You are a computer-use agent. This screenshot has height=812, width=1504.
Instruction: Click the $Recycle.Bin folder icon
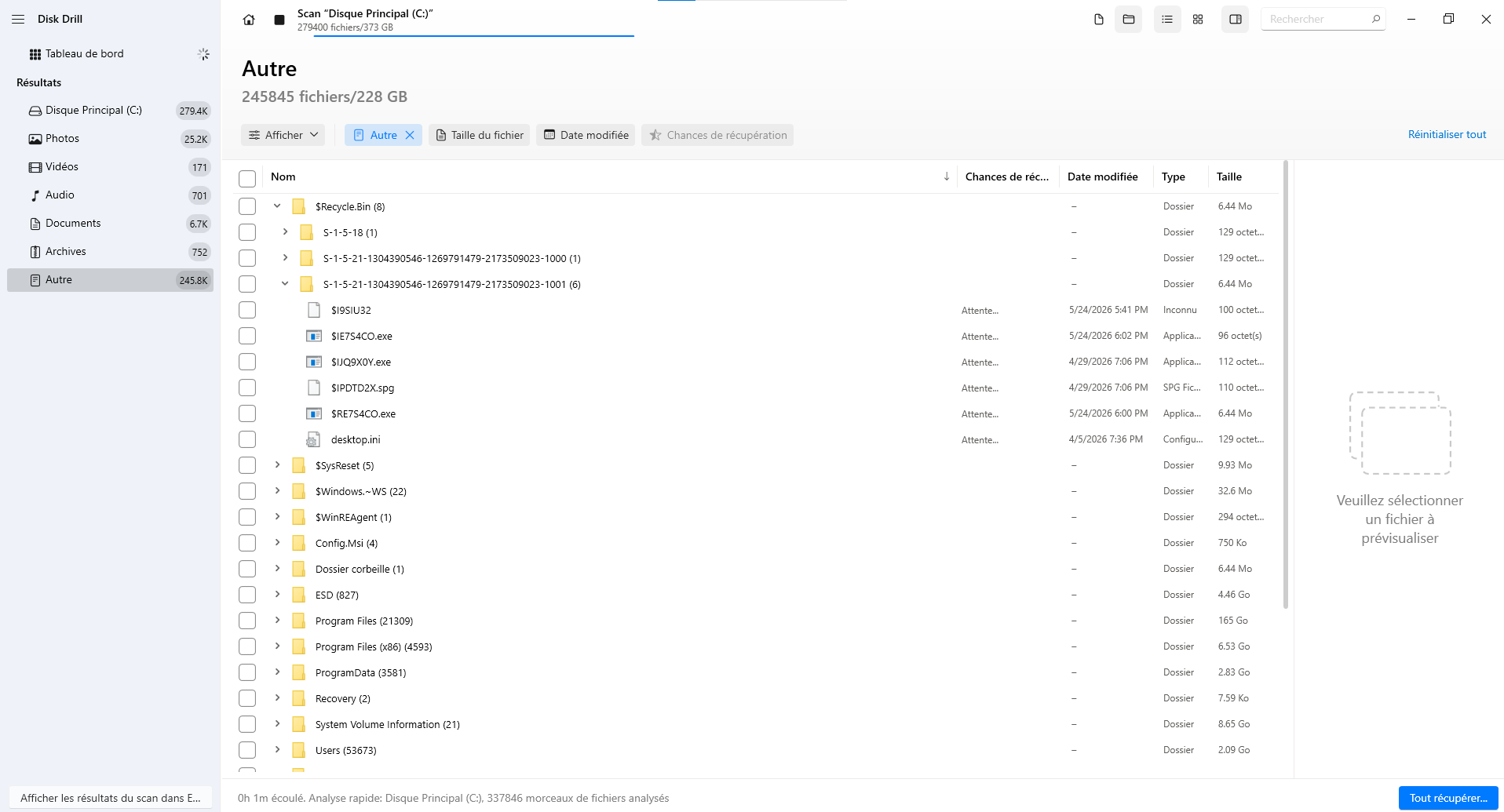tap(298, 206)
